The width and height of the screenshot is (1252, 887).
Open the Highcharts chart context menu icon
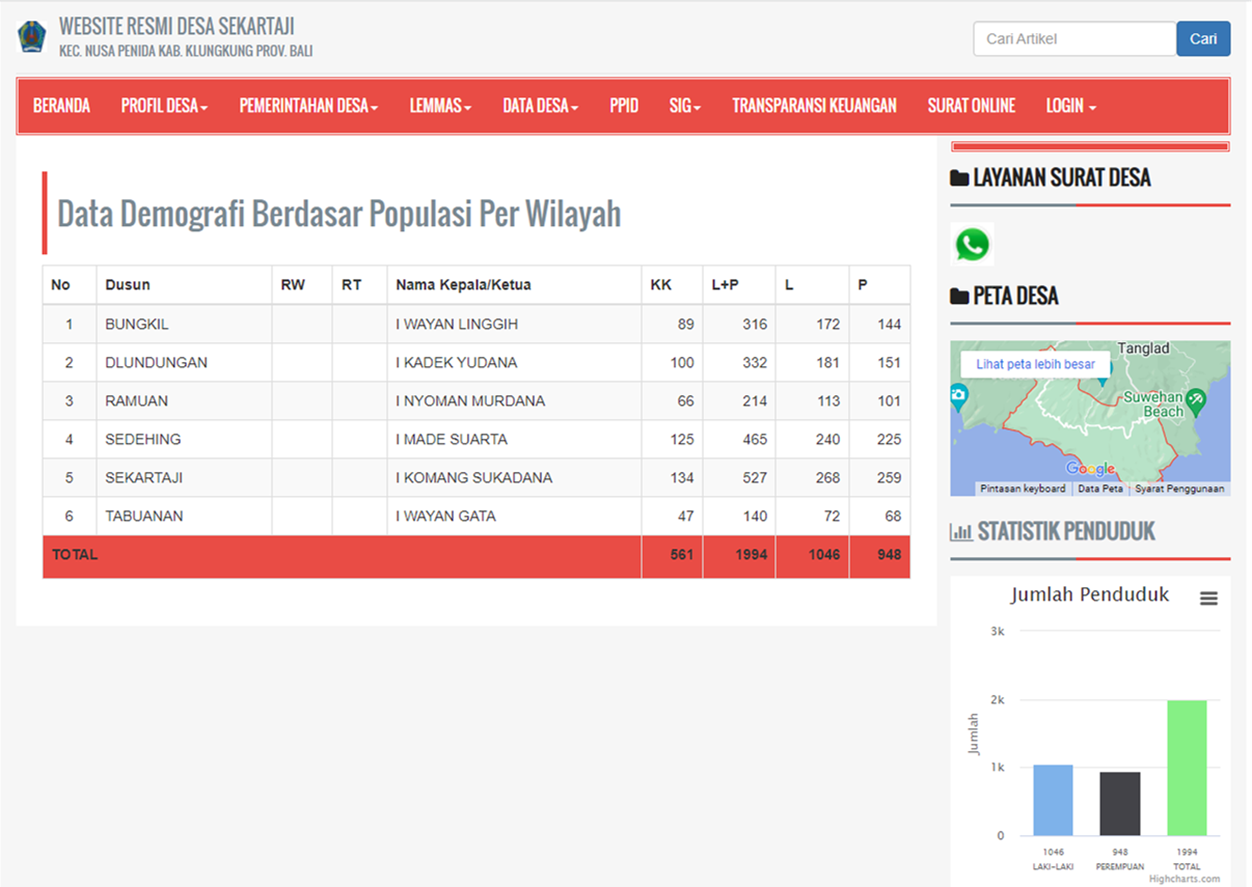(1208, 598)
